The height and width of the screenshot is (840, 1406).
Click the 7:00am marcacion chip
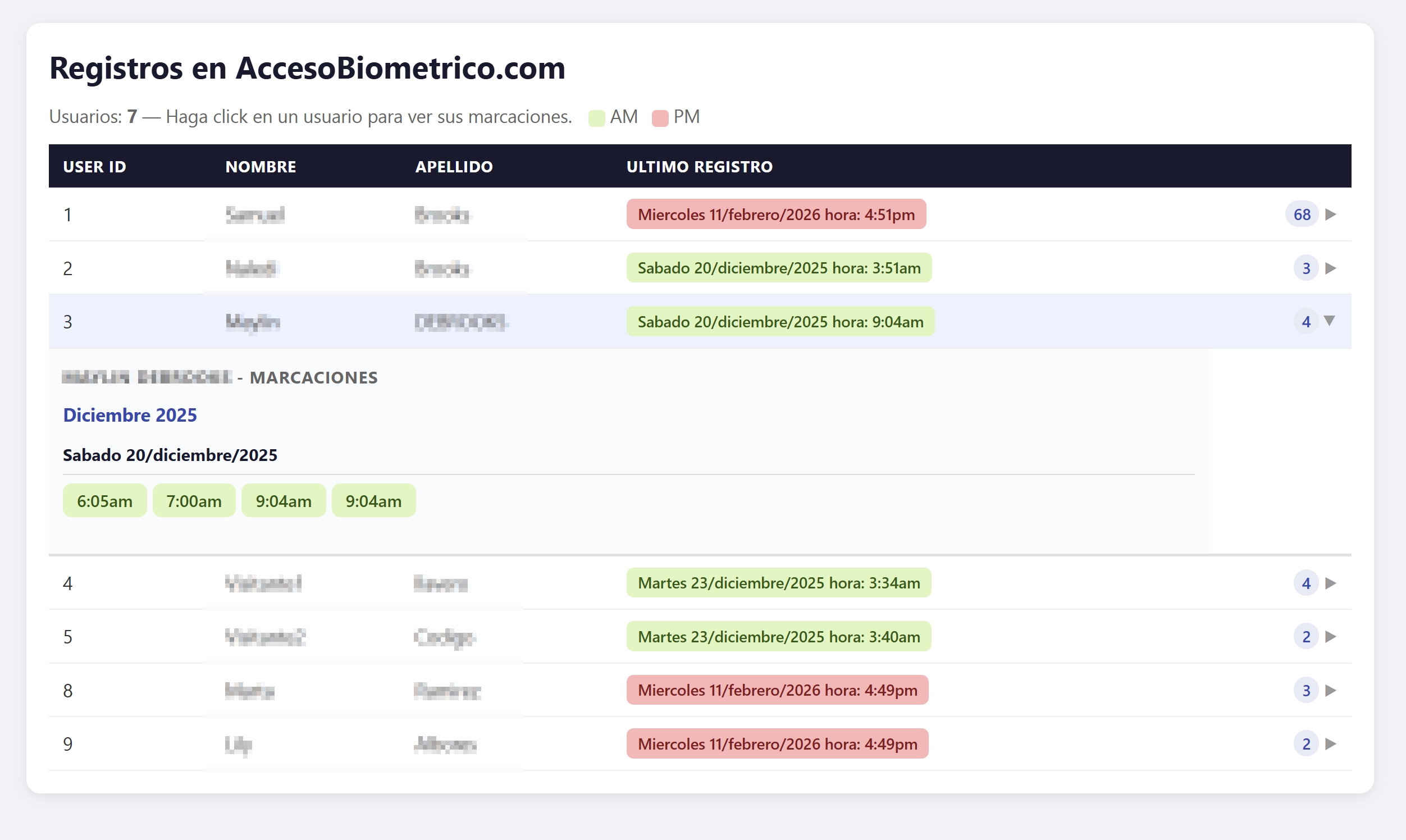click(x=194, y=501)
